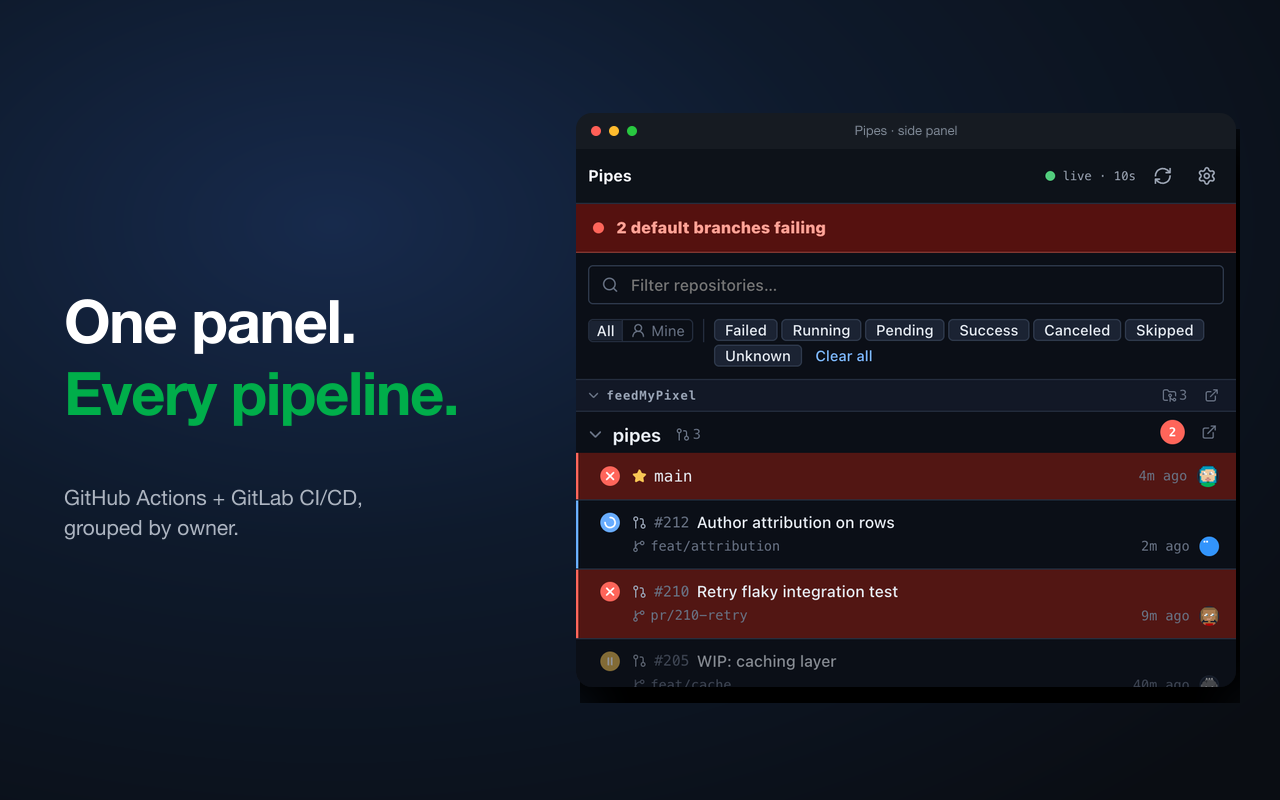Click the failed status icon on #210 row

tap(610, 592)
